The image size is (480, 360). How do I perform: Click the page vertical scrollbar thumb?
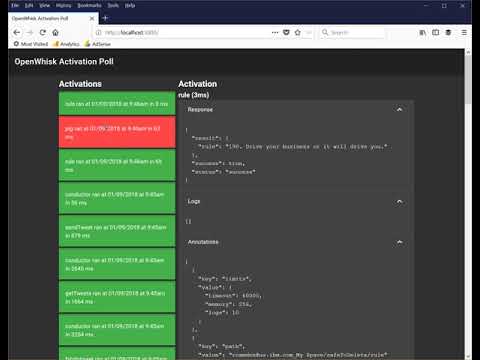click(468, 80)
